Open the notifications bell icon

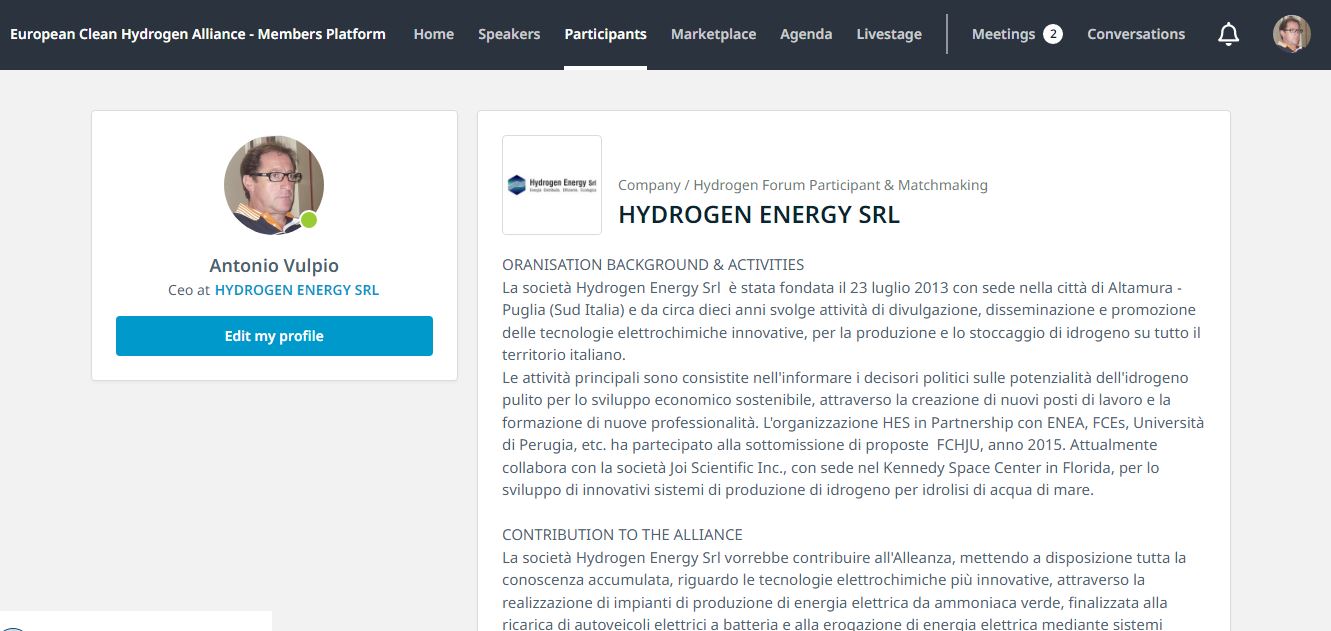click(x=1228, y=34)
